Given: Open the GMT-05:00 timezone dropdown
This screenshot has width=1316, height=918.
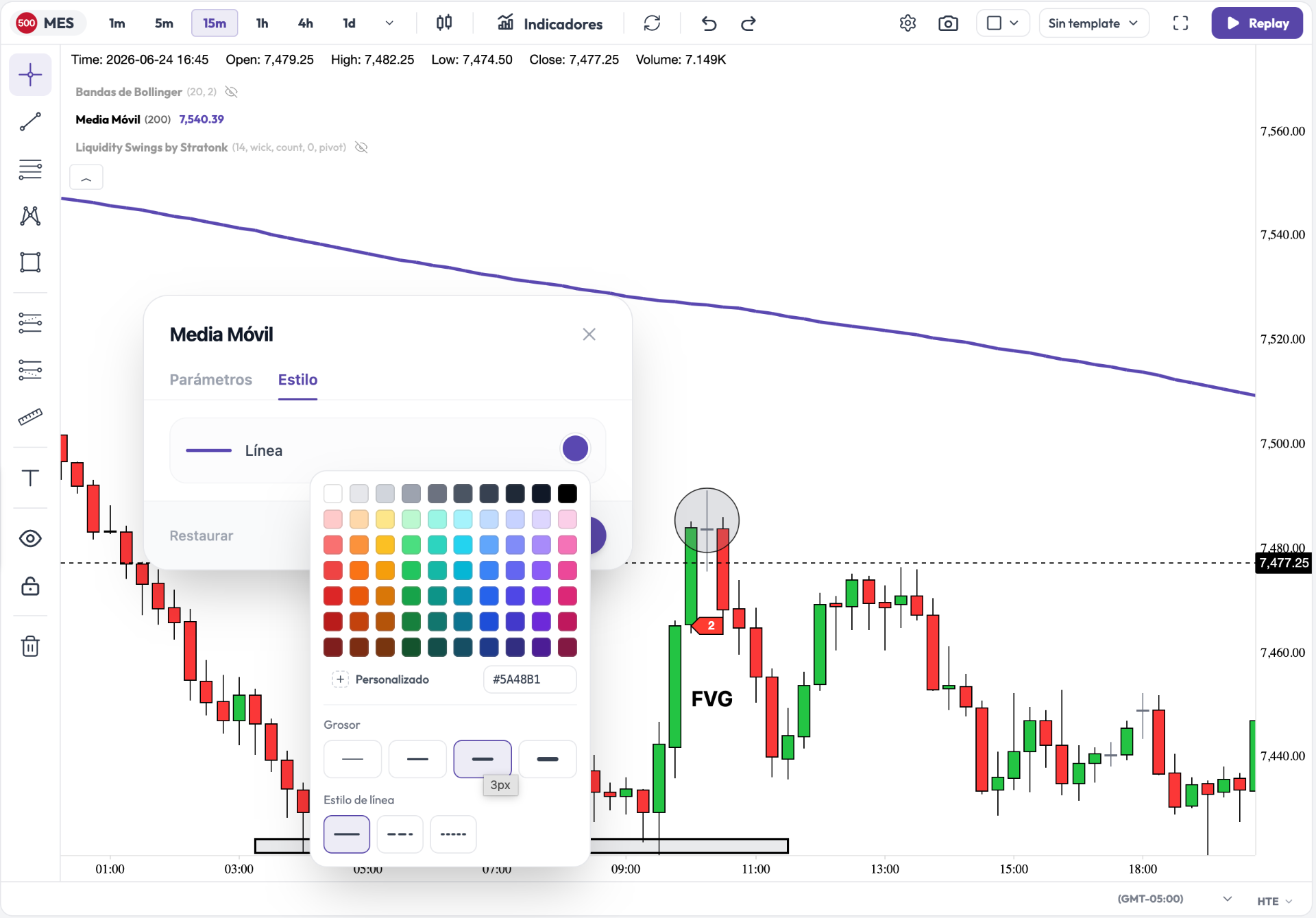Looking at the screenshot, I should point(1175,899).
